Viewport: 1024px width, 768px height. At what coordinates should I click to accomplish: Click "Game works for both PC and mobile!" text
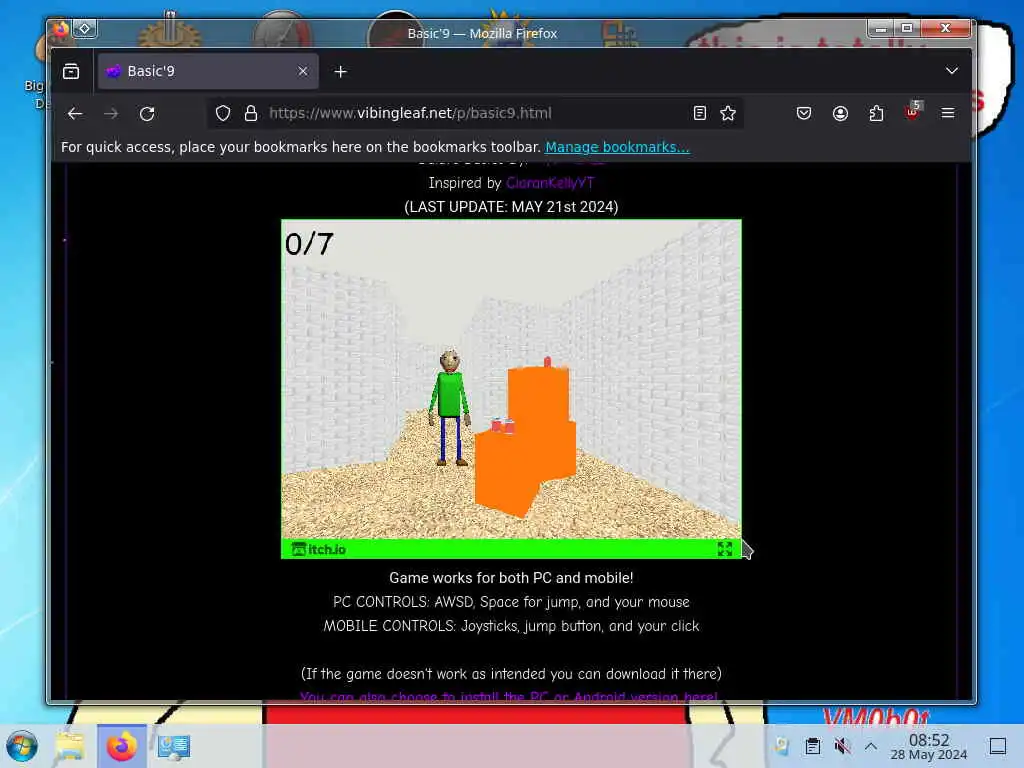coord(511,578)
